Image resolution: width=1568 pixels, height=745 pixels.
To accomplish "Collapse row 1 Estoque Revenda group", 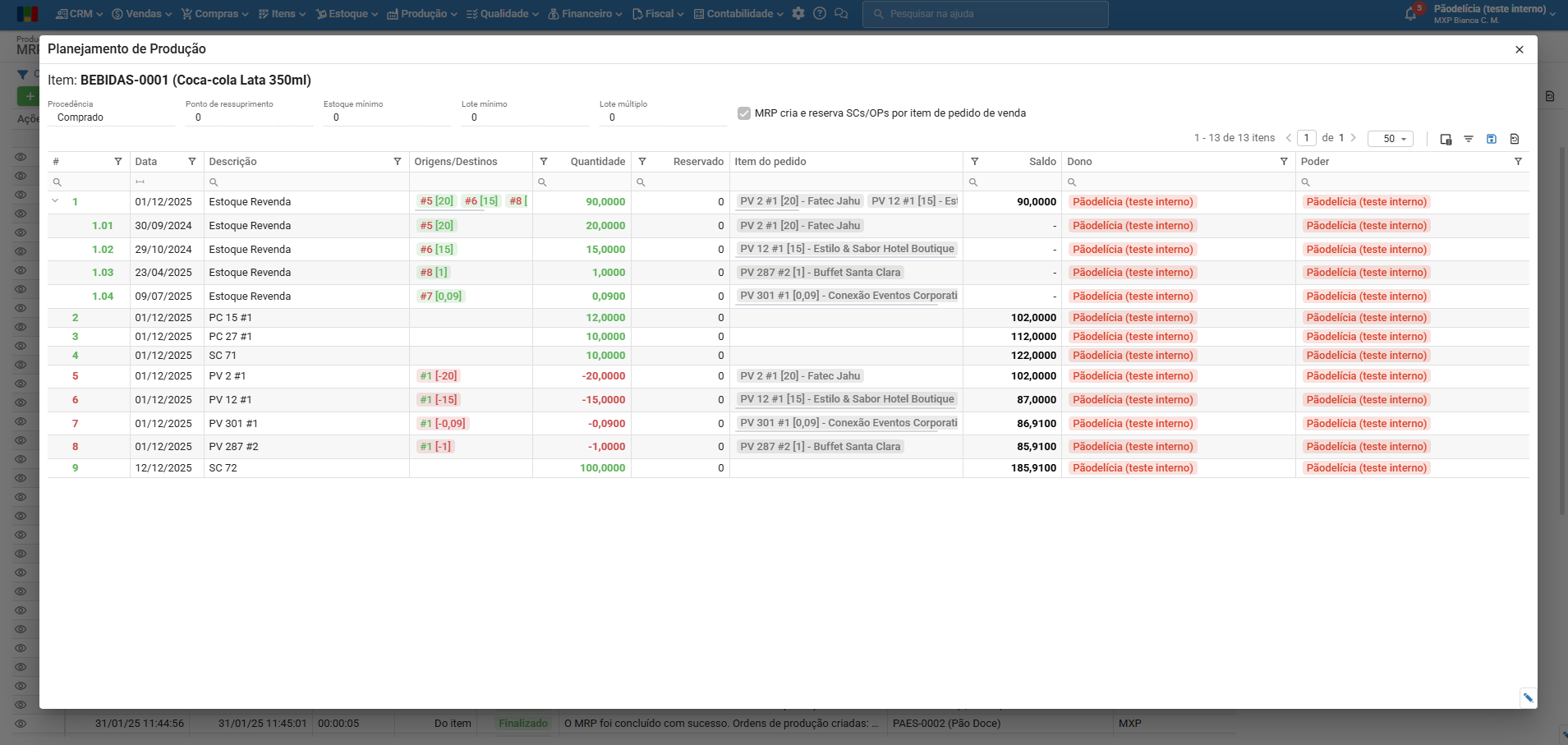I will pyautogui.click(x=55, y=201).
